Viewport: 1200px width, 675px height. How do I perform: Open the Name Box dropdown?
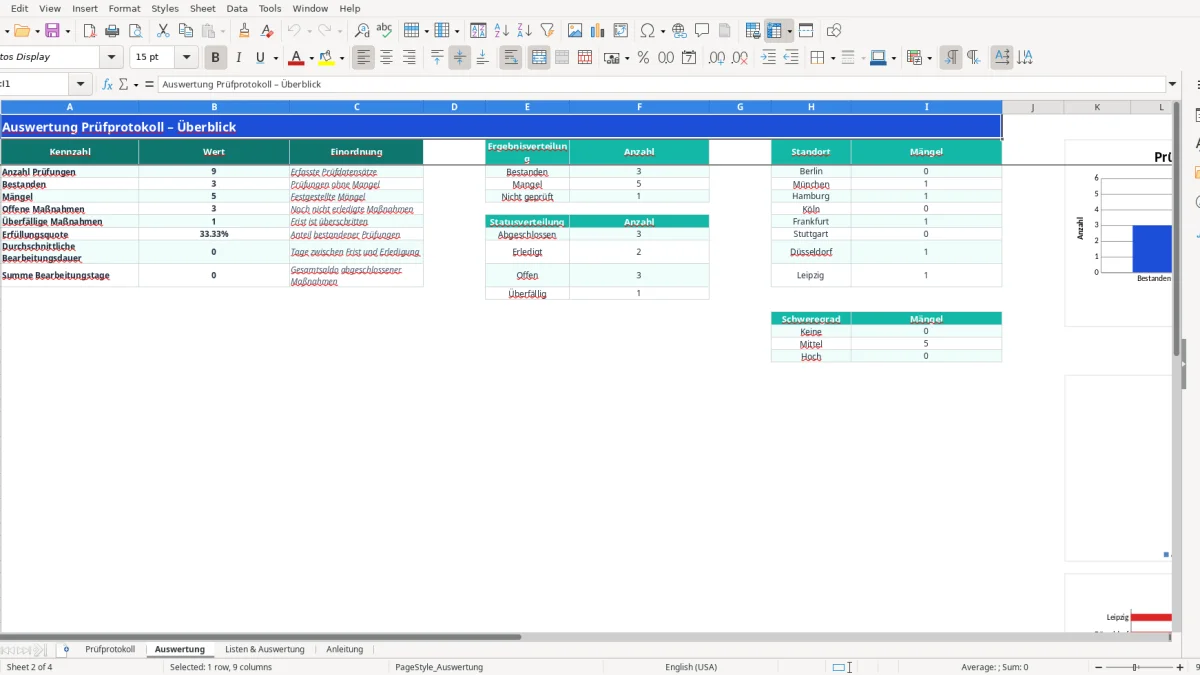81,84
